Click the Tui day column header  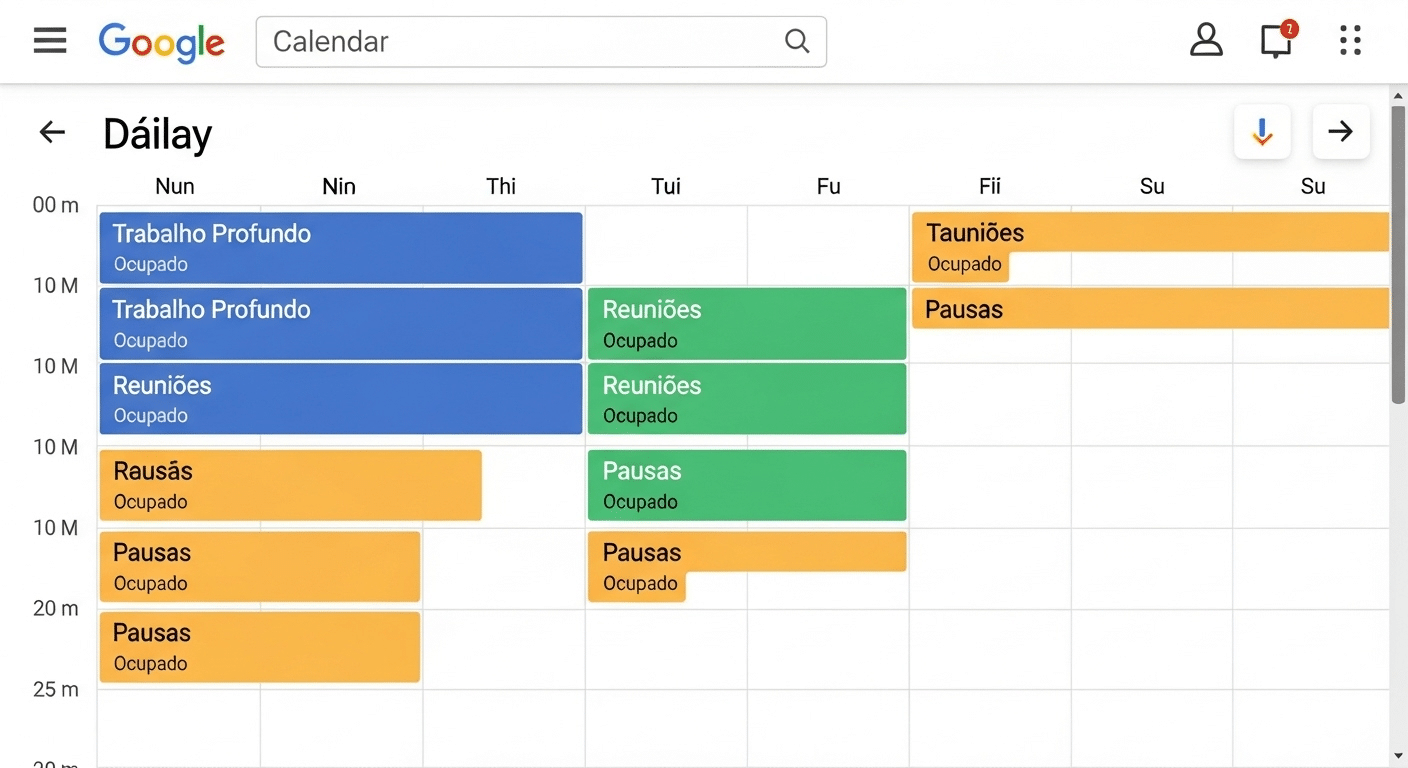pyautogui.click(x=666, y=186)
